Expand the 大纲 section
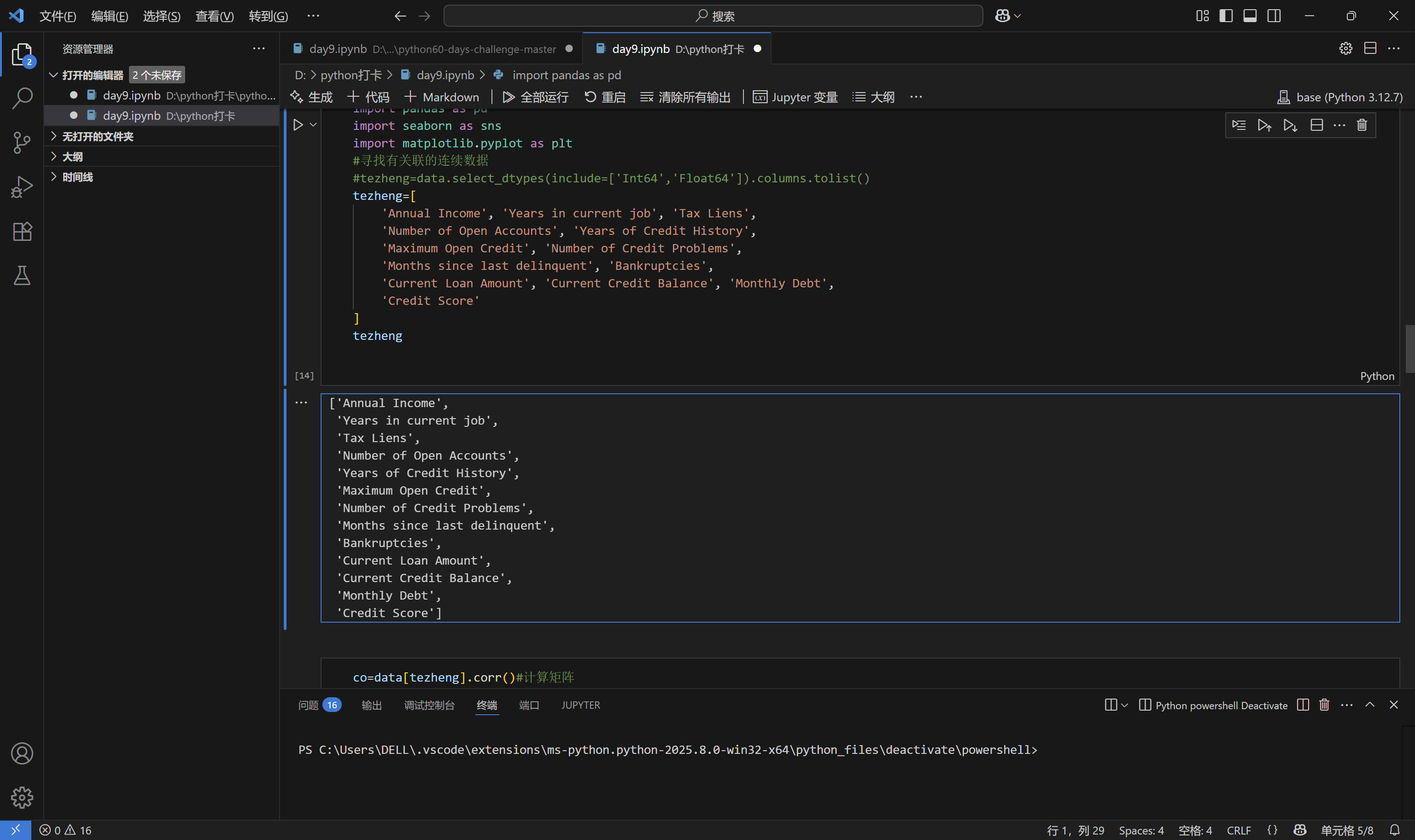This screenshot has width=1415, height=840. (72, 157)
